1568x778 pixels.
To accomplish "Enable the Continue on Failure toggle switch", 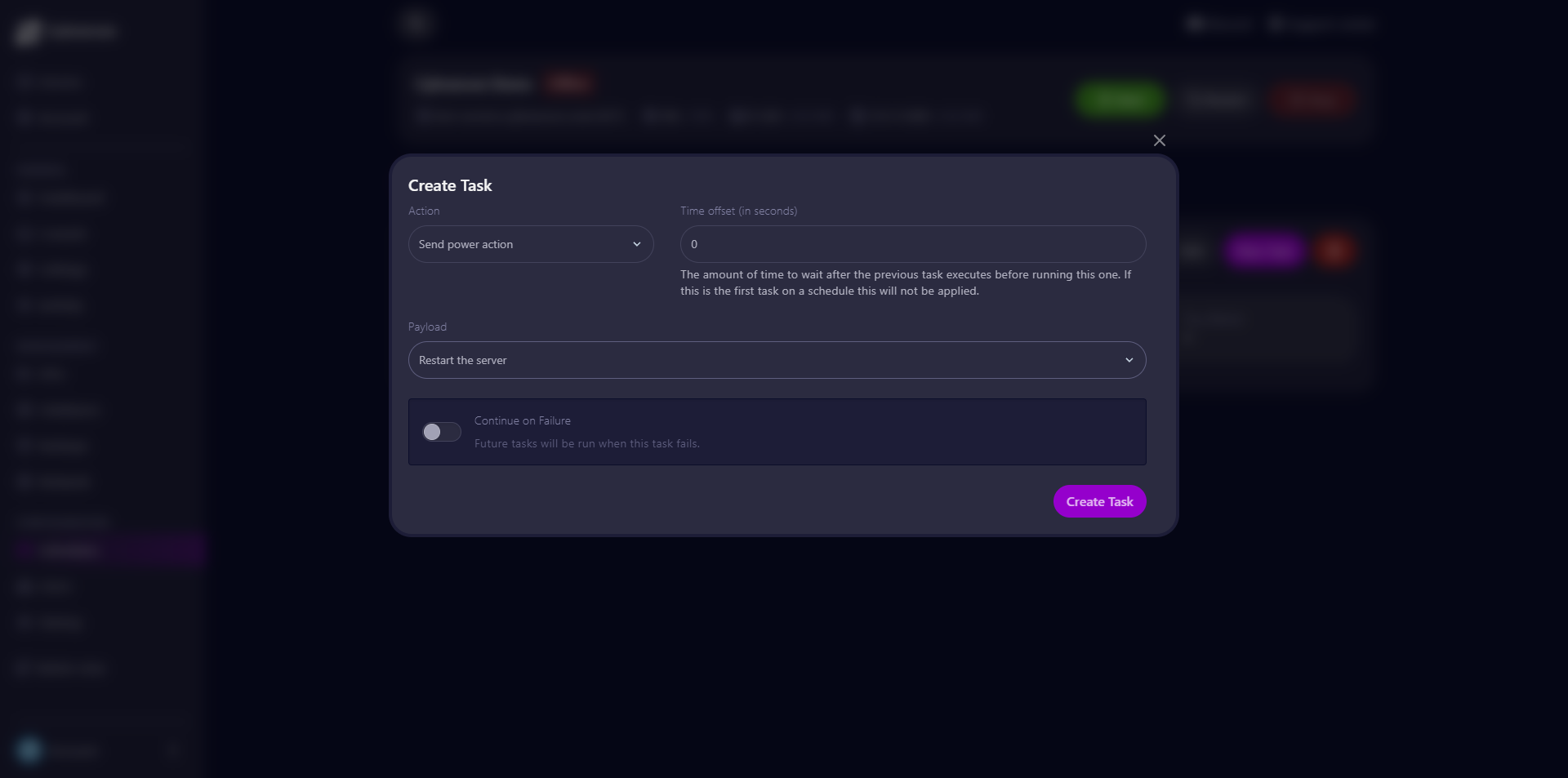I will coord(441,432).
